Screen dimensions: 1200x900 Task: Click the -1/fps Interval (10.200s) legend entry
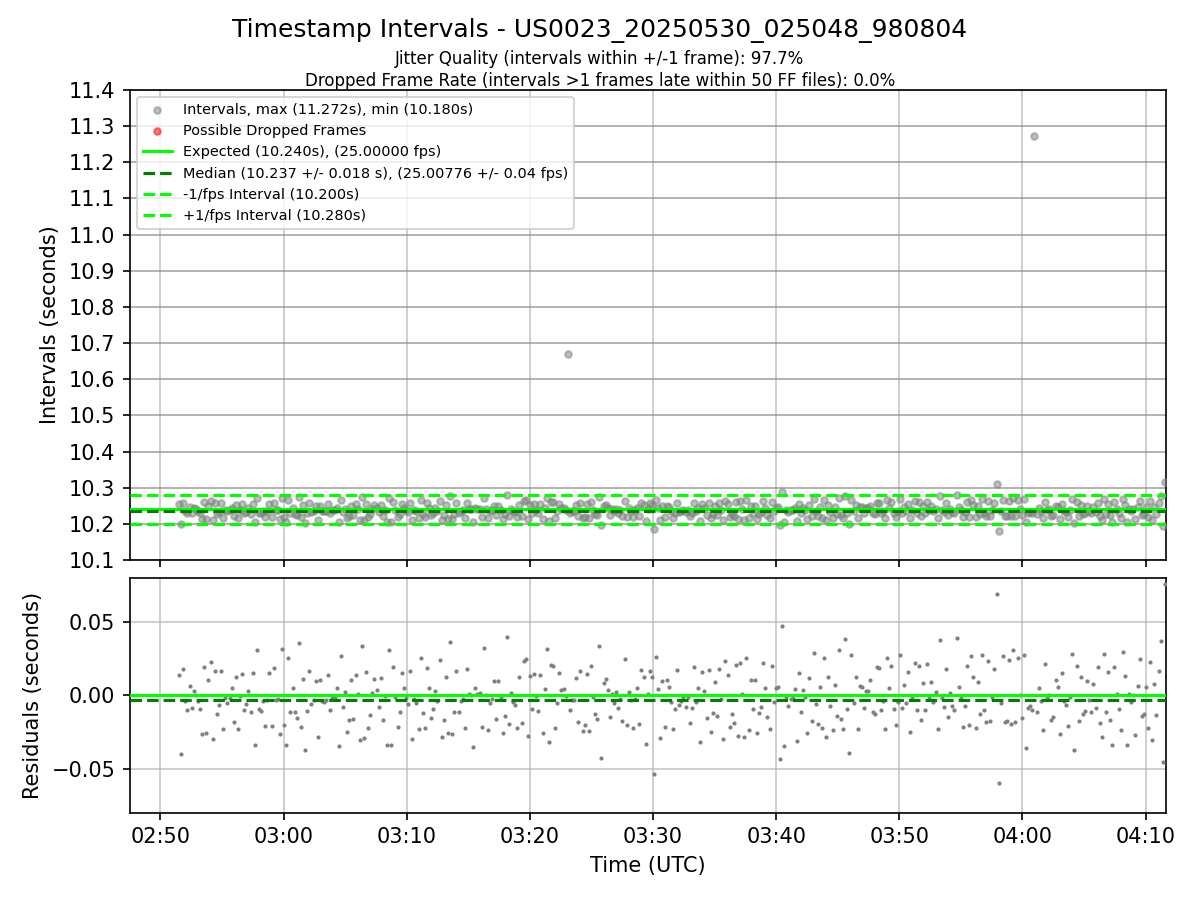click(x=271, y=193)
